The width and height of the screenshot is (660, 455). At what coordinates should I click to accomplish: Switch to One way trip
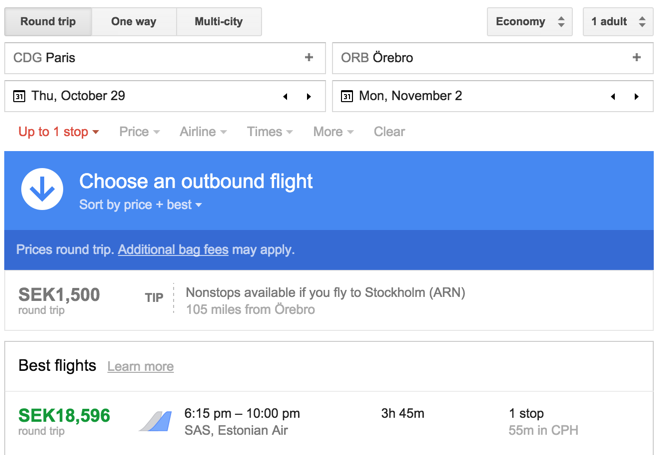134,22
